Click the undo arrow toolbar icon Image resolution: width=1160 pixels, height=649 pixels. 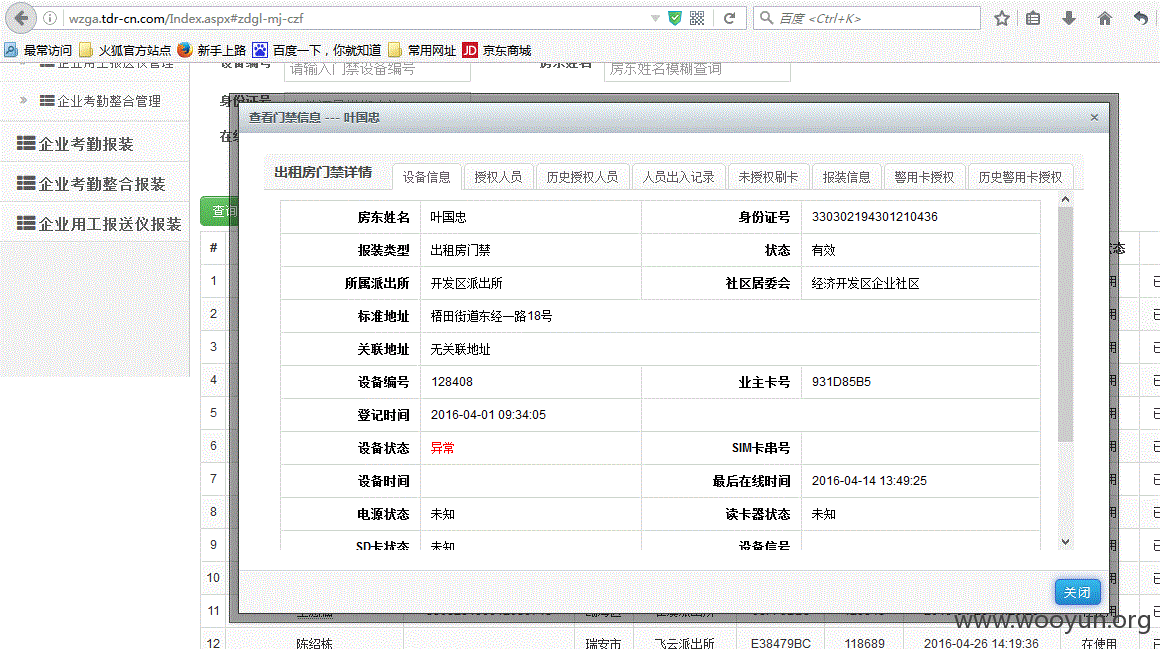pos(1141,19)
